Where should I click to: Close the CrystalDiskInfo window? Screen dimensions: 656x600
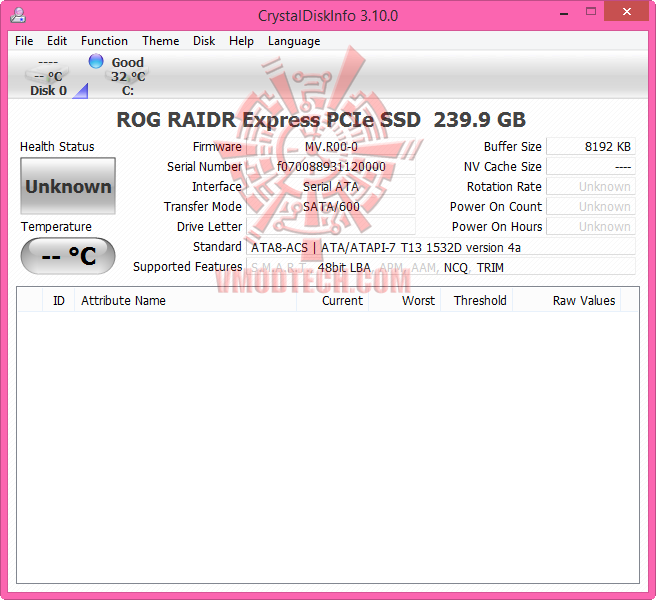click(x=626, y=12)
